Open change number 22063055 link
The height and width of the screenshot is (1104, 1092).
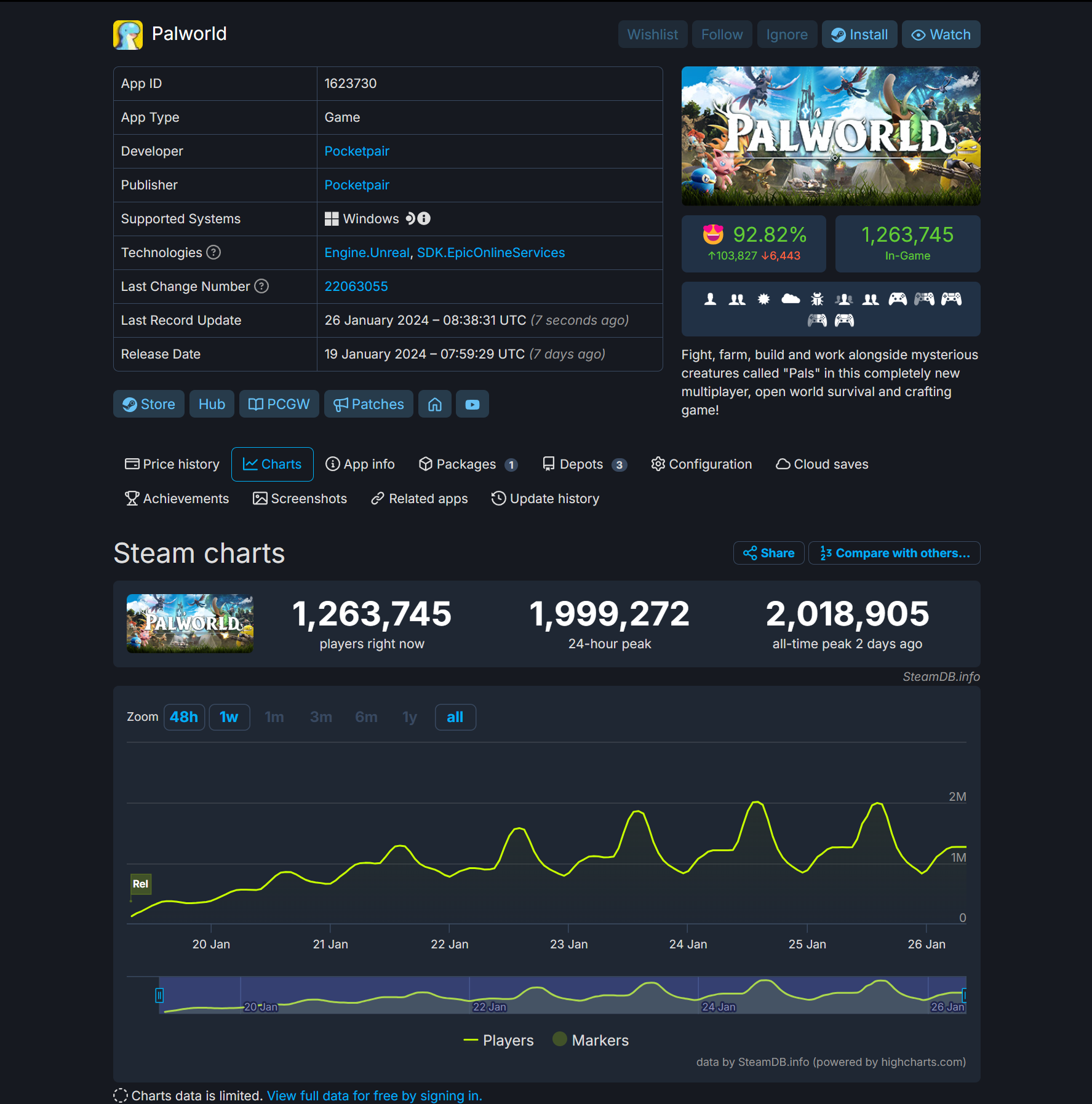356,287
